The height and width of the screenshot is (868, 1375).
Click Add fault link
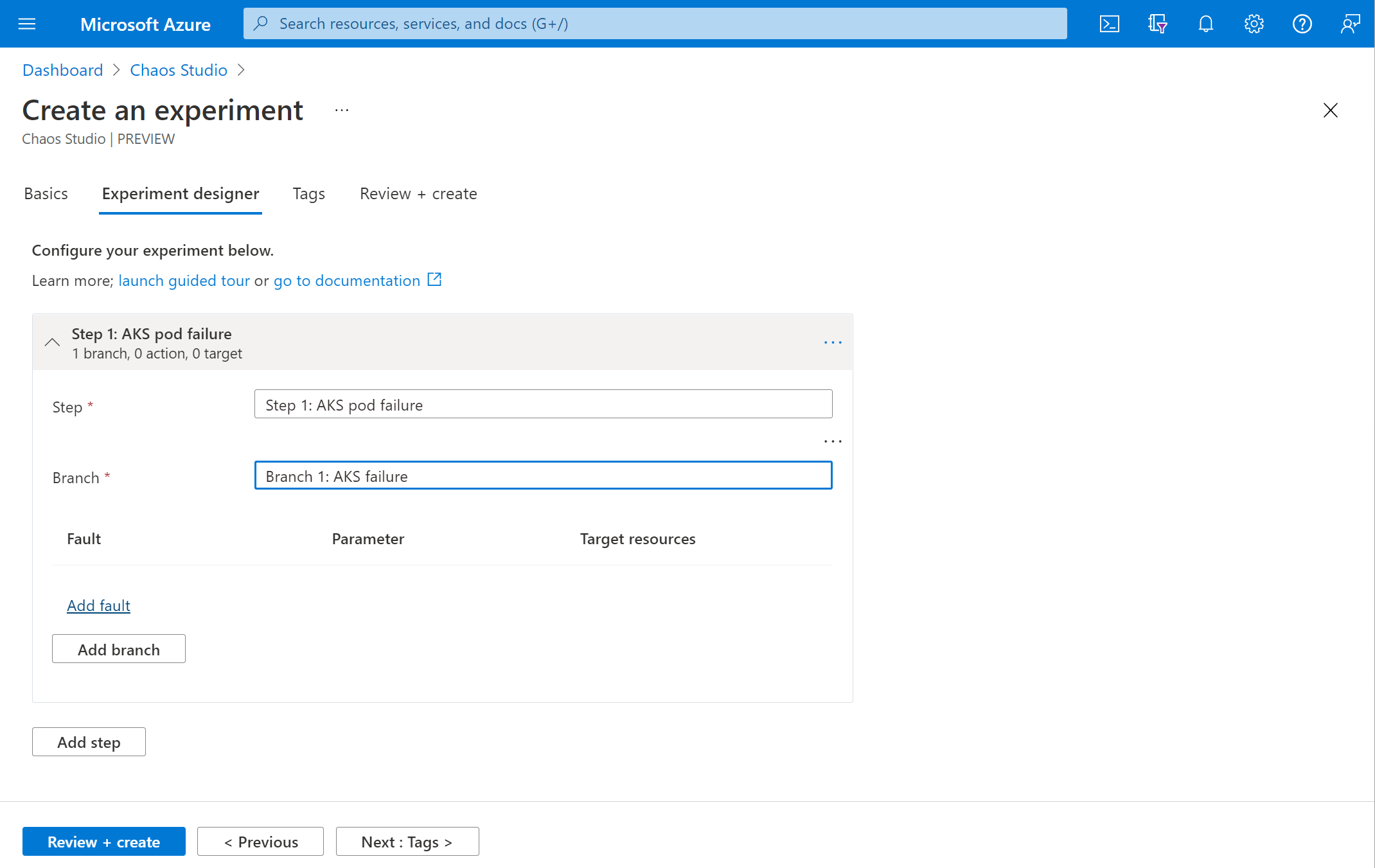98,604
